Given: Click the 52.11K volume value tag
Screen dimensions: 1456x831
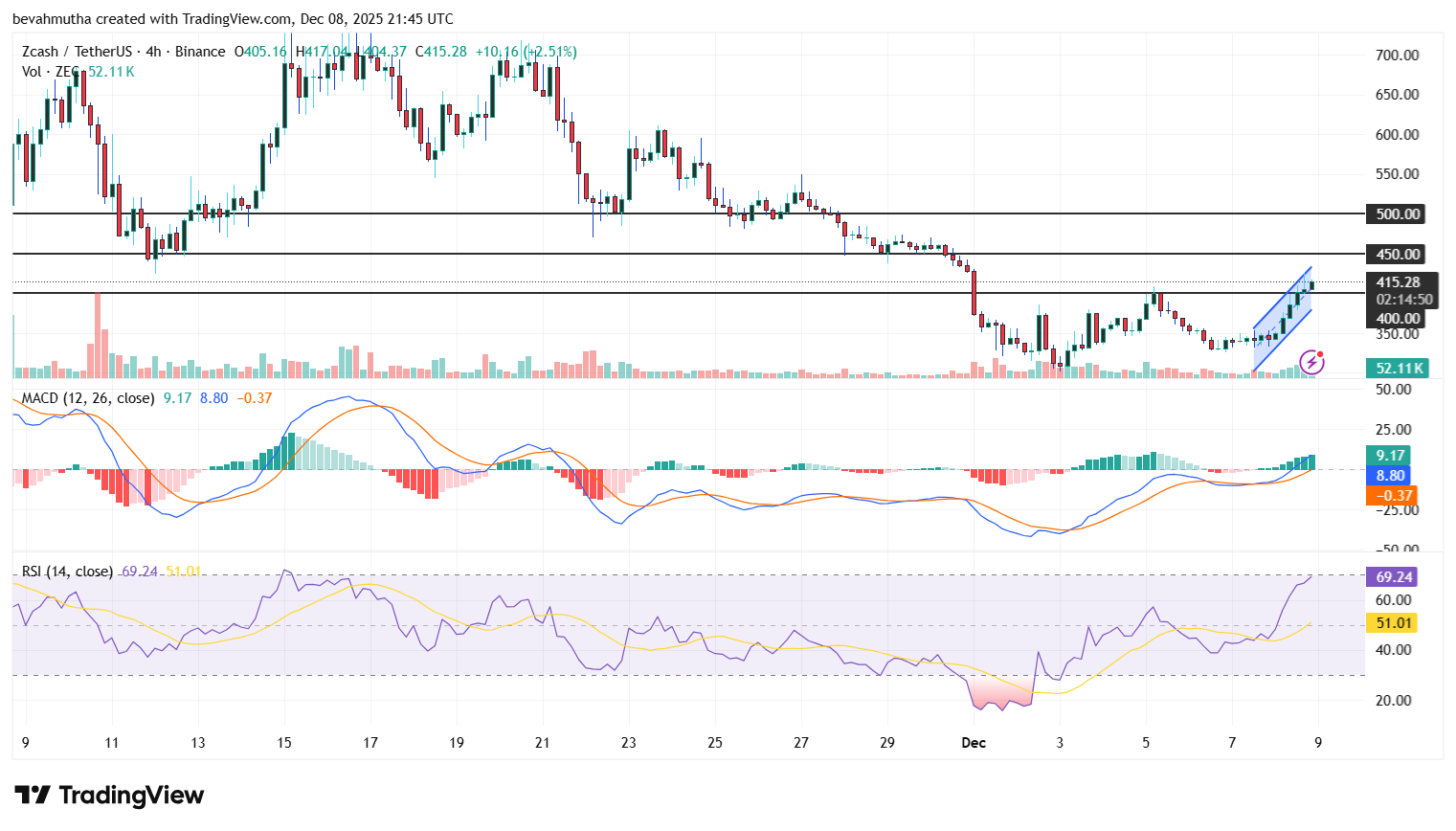Looking at the screenshot, I should (x=1398, y=366).
